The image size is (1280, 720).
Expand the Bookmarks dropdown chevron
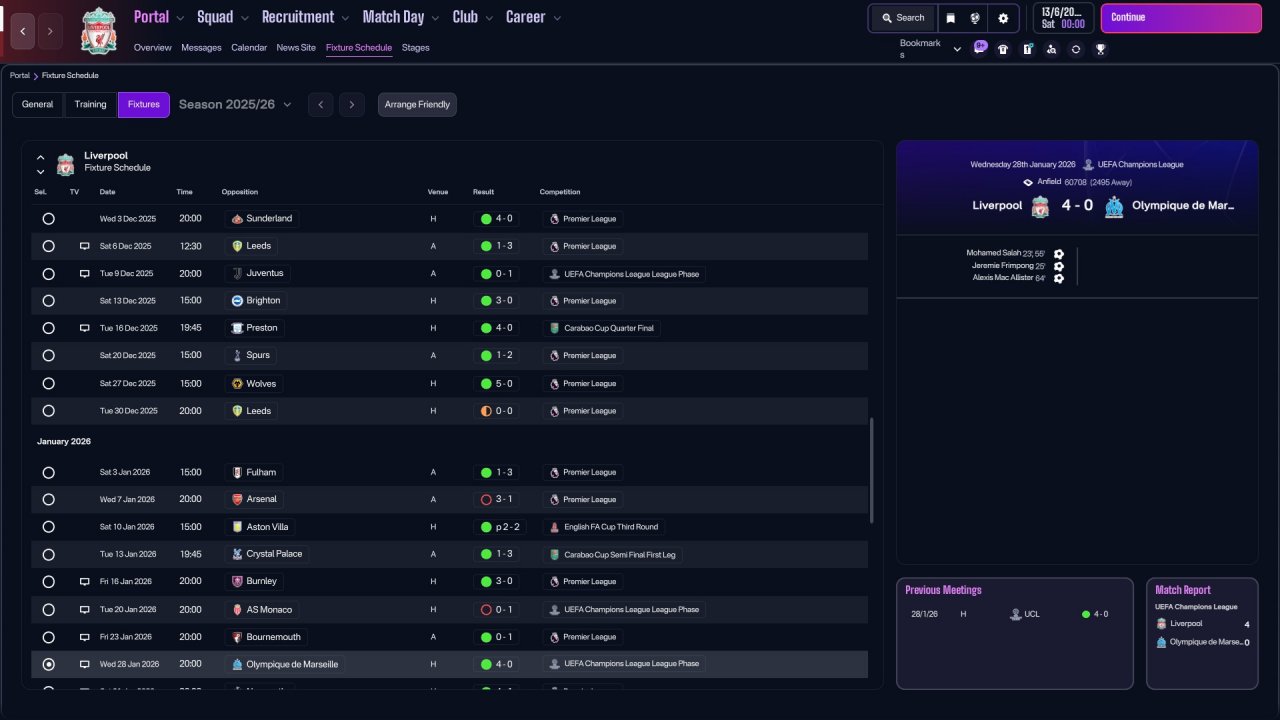(x=957, y=49)
